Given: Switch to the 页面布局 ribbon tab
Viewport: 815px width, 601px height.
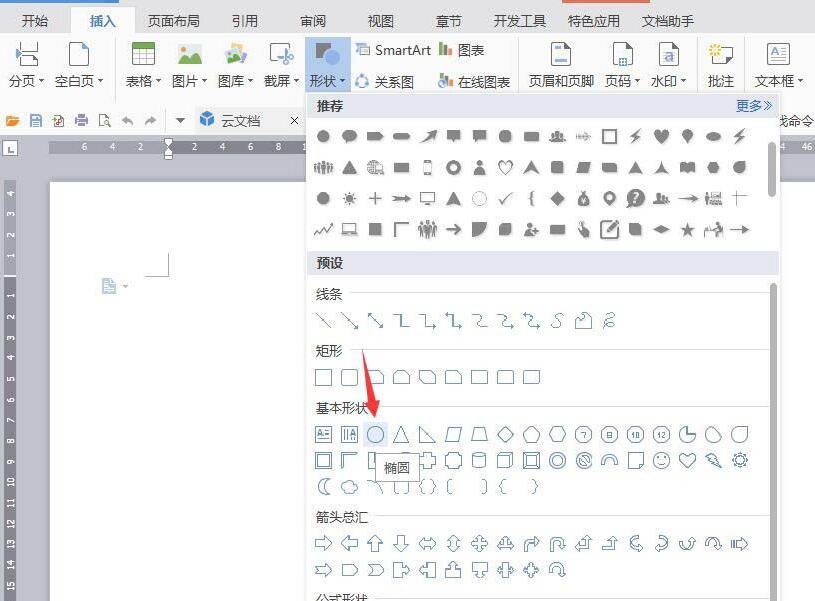Looking at the screenshot, I should coord(174,19).
